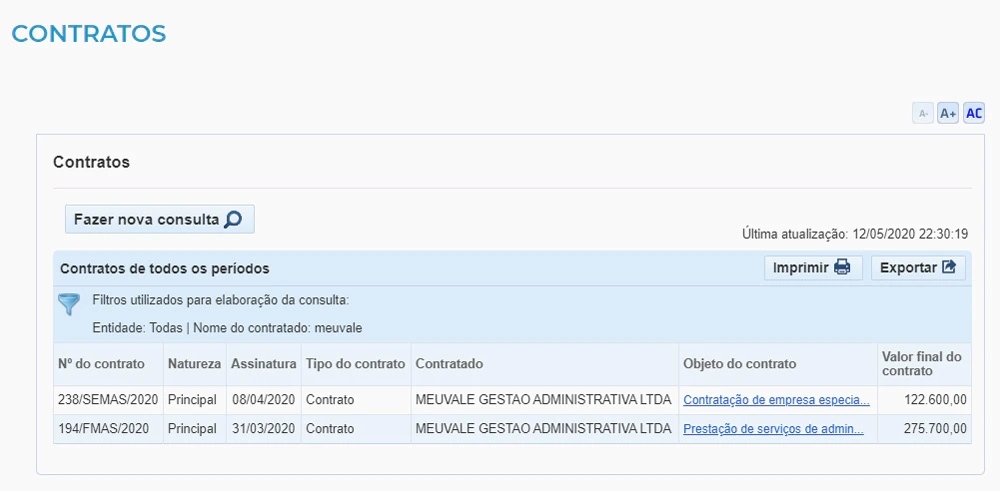Open the Contratação de empresa especia... link
1000x491 pixels.
click(776, 400)
